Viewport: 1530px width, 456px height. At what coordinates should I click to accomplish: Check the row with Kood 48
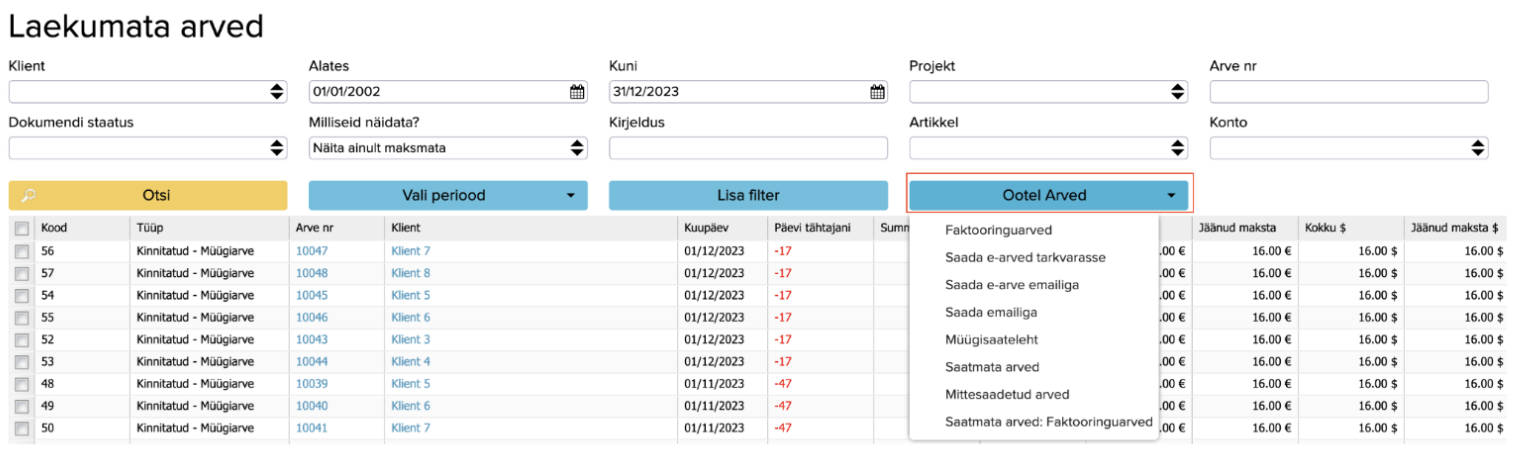coord(22,384)
